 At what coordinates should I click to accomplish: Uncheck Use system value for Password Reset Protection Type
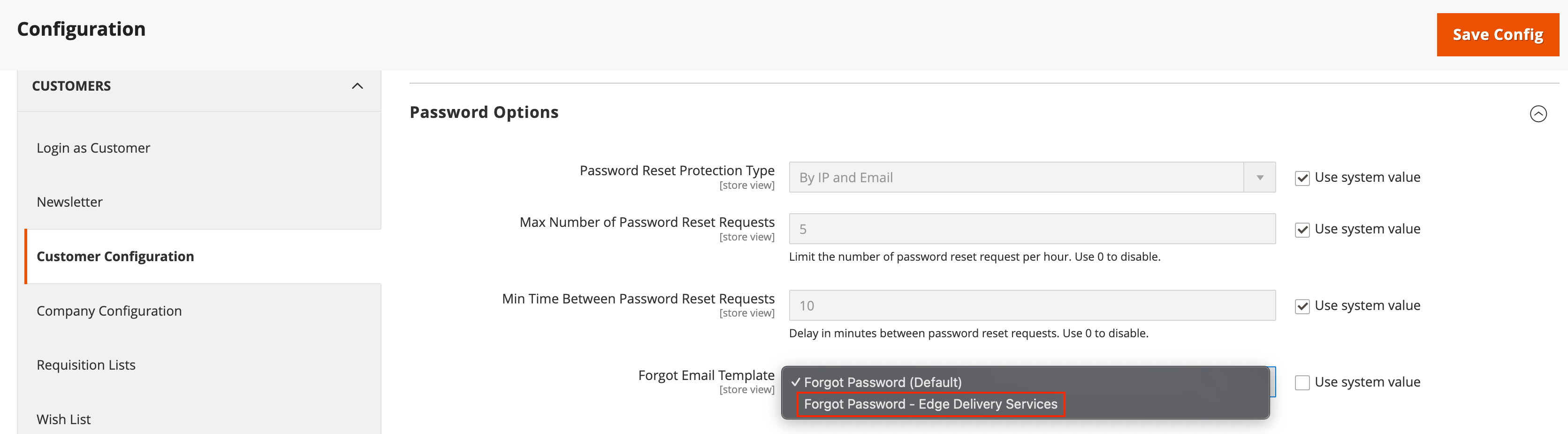click(1302, 178)
